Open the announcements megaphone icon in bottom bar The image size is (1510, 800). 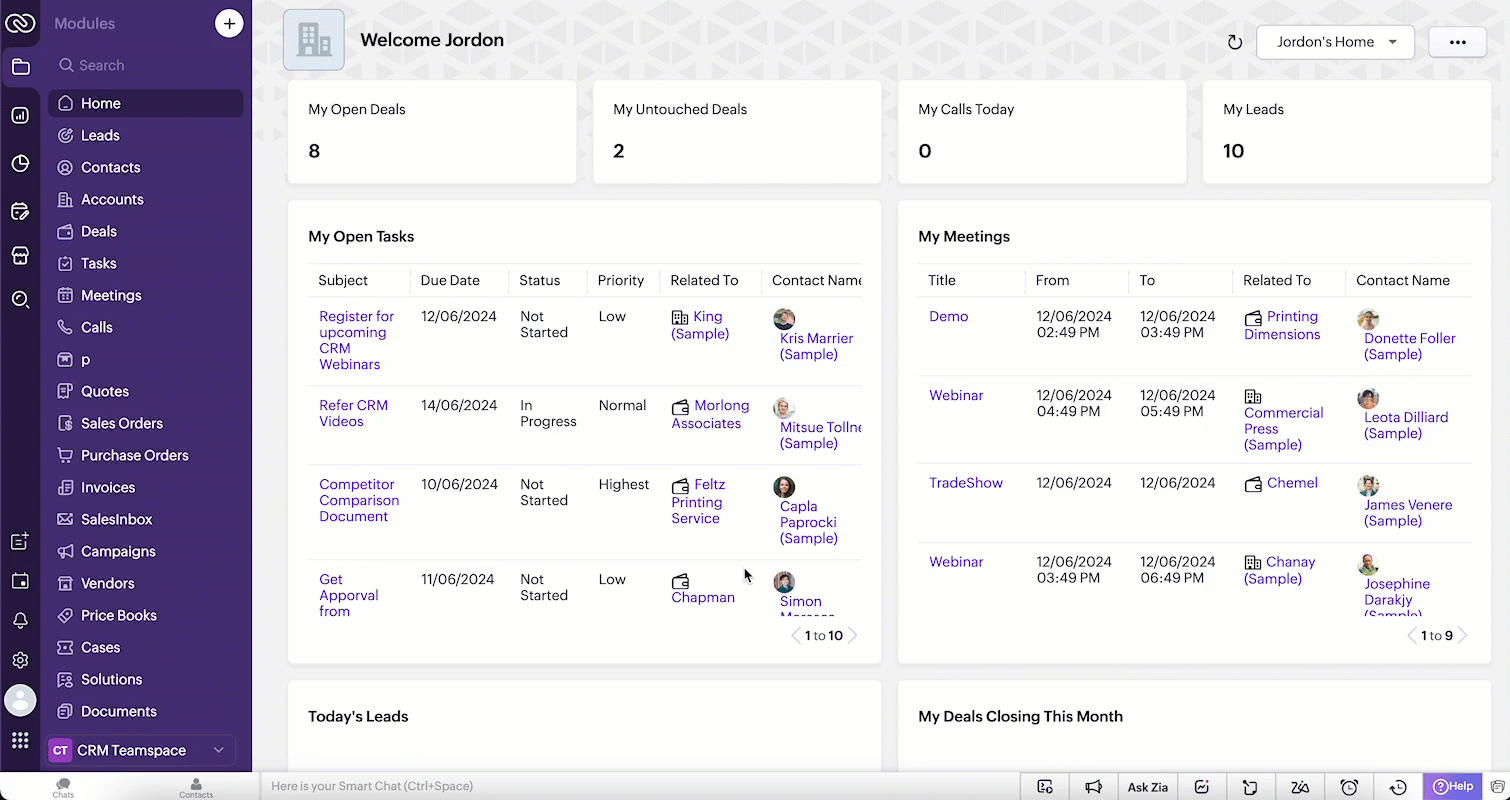tap(1094, 787)
